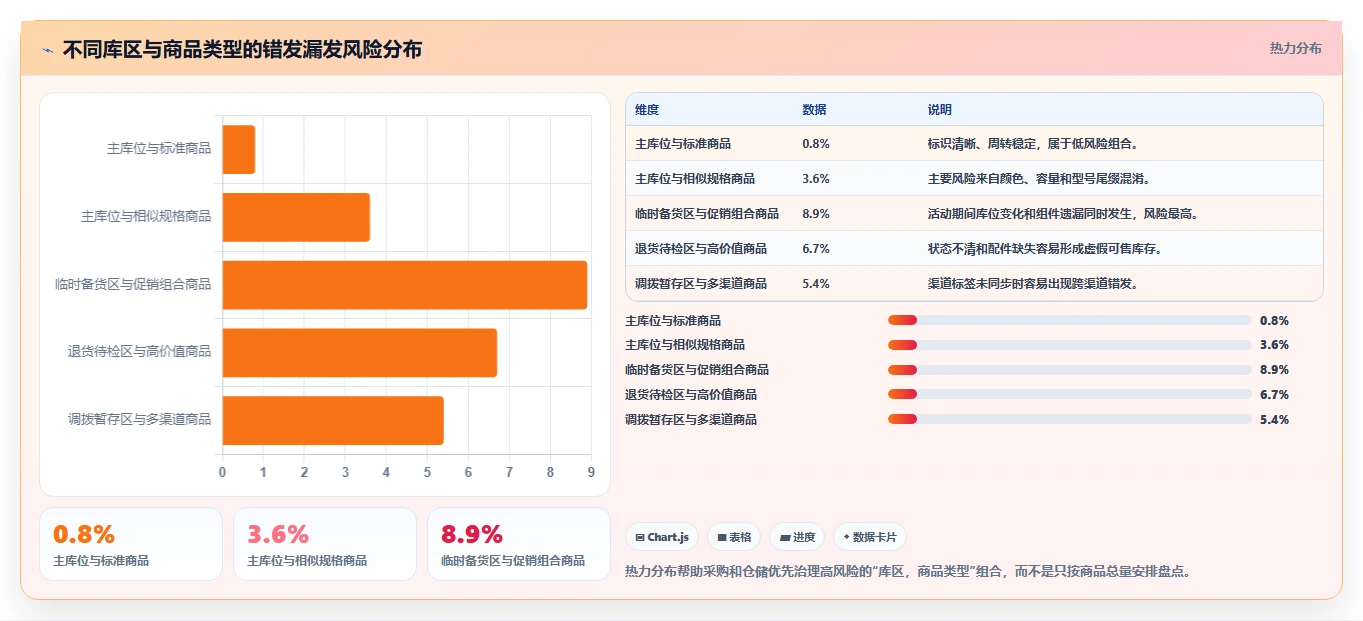Click the x-axis tick label 9

[591, 472]
